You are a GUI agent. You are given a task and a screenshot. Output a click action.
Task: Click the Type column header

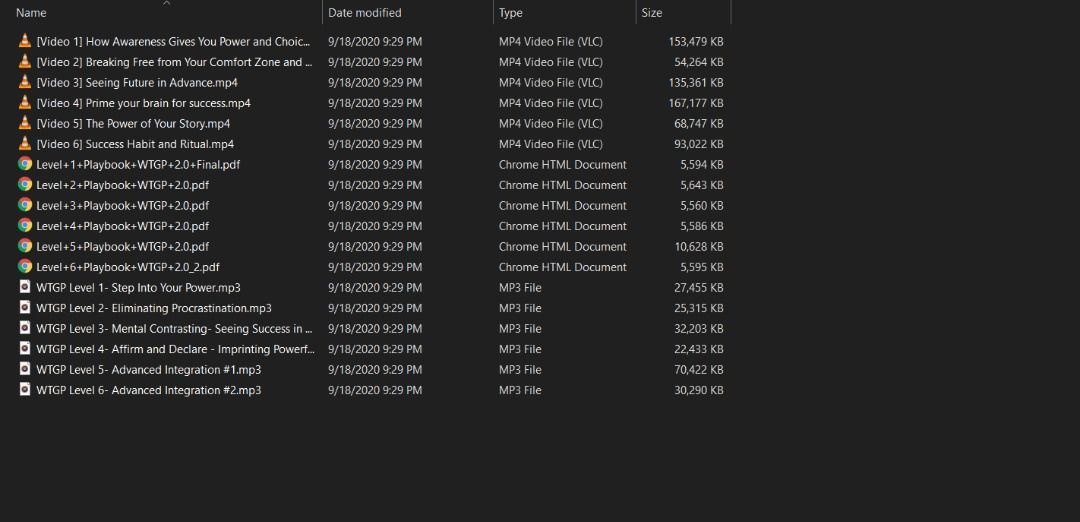tap(511, 13)
